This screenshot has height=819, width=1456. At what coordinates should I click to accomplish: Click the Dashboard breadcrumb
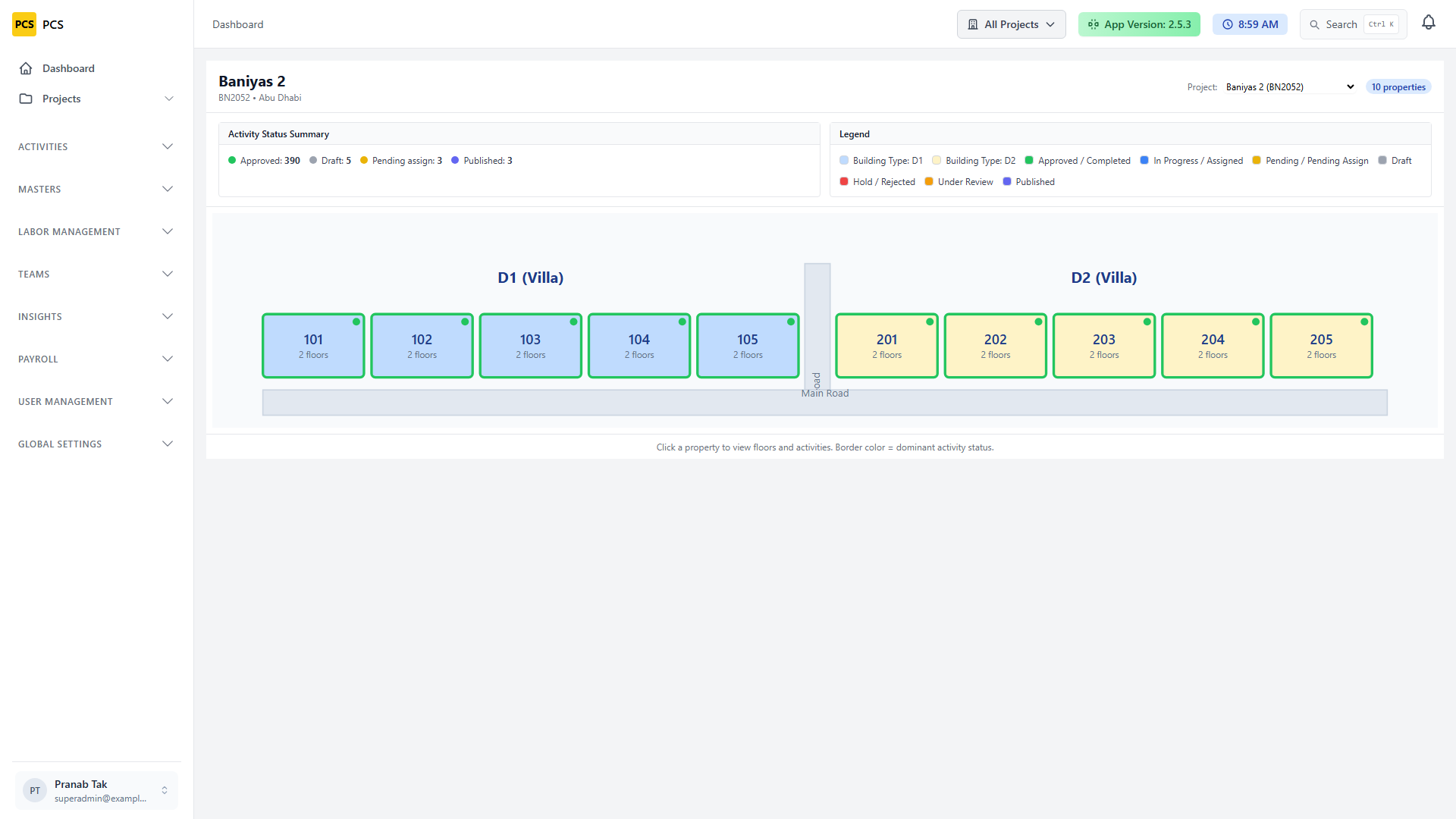coord(238,24)
